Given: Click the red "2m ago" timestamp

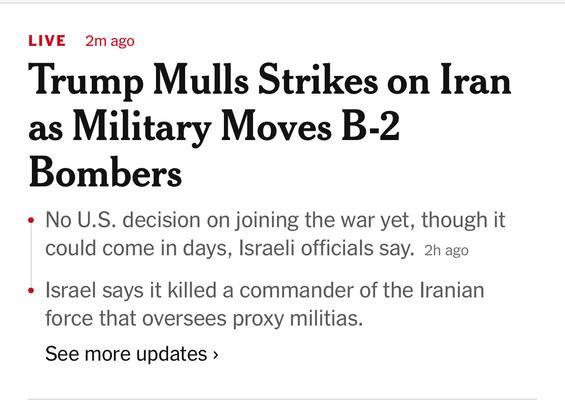Looking at the screenshot, I should 110,41.
